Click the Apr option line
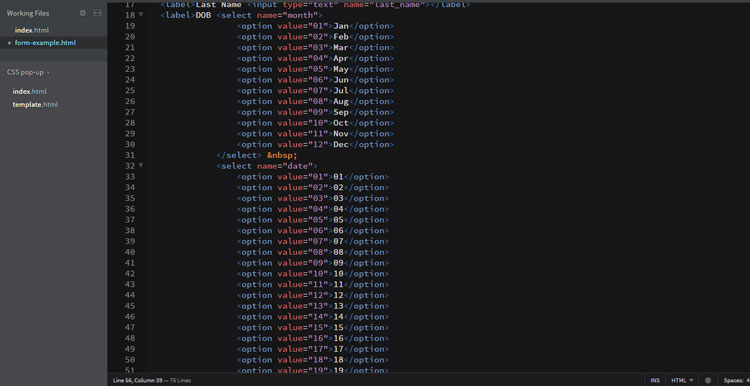This screenshot has height=386, width=750. tap(315, 58)
